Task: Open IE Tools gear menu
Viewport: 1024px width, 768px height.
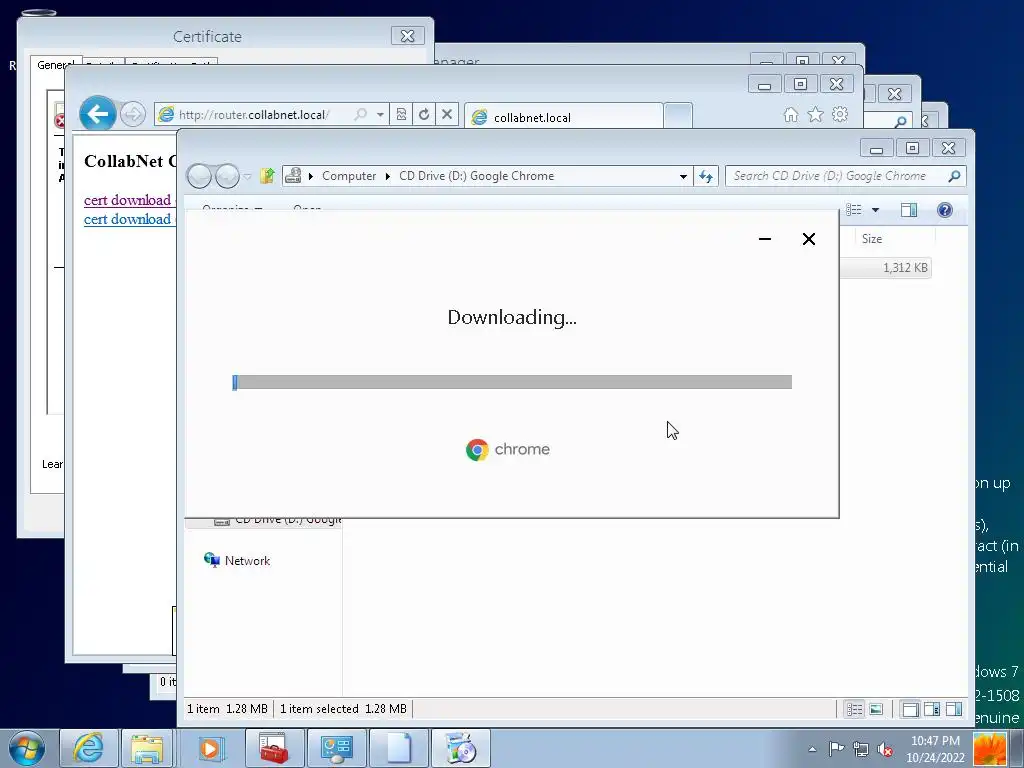Action: [x=840, y=114]
